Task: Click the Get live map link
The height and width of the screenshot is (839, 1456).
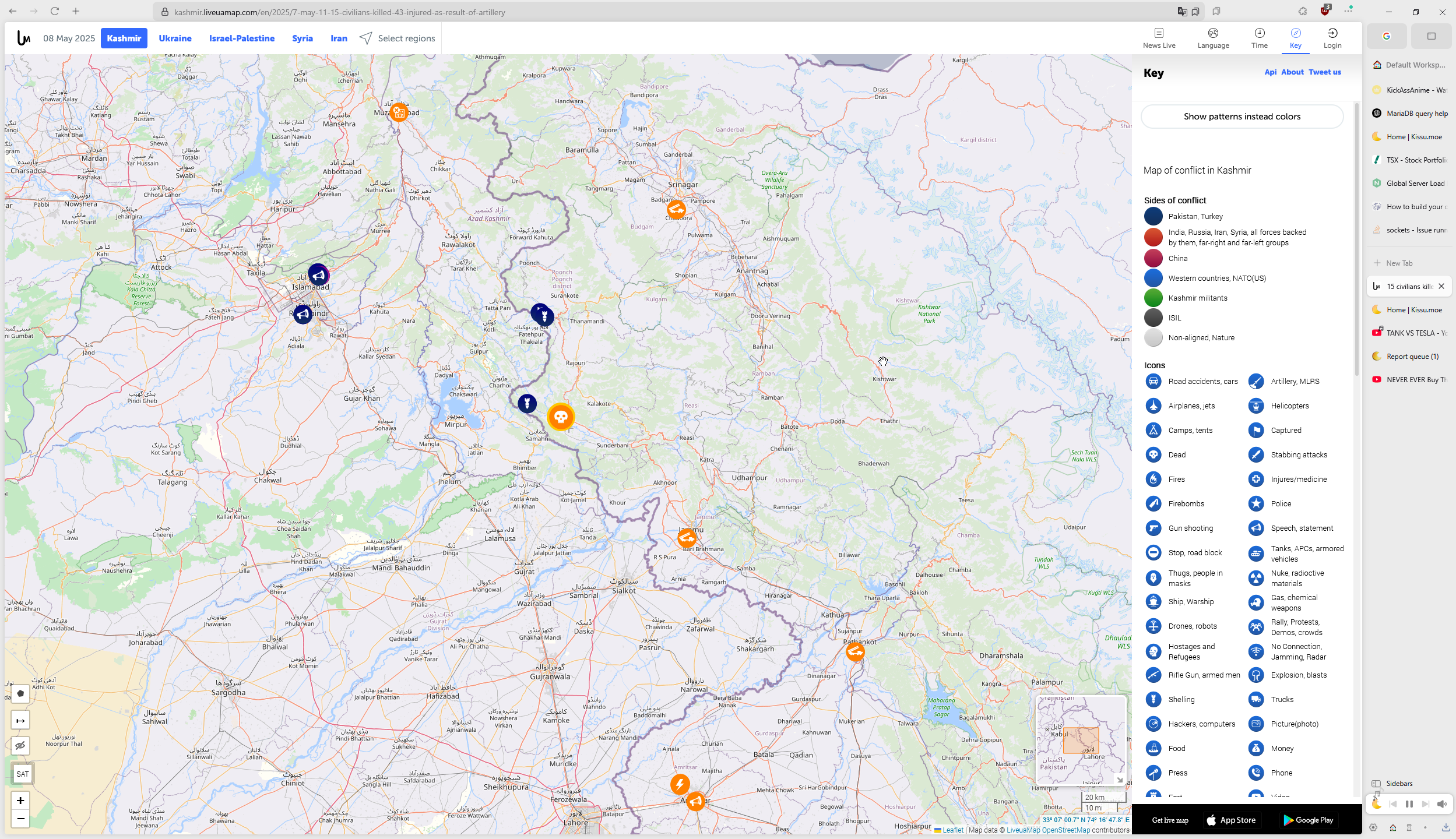Action: pos(1170,820)
